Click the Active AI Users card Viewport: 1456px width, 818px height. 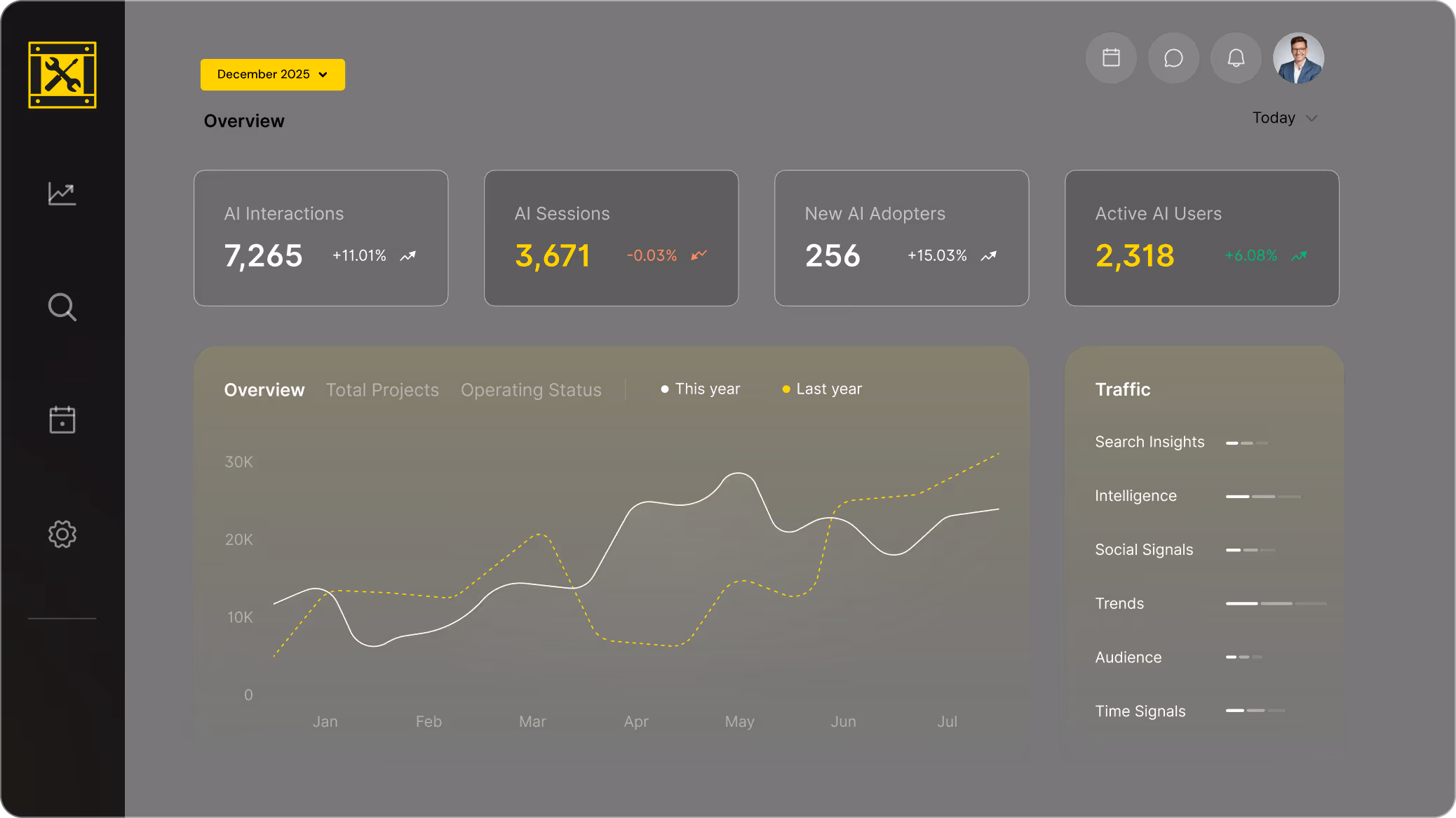[x=1201, y=238]
